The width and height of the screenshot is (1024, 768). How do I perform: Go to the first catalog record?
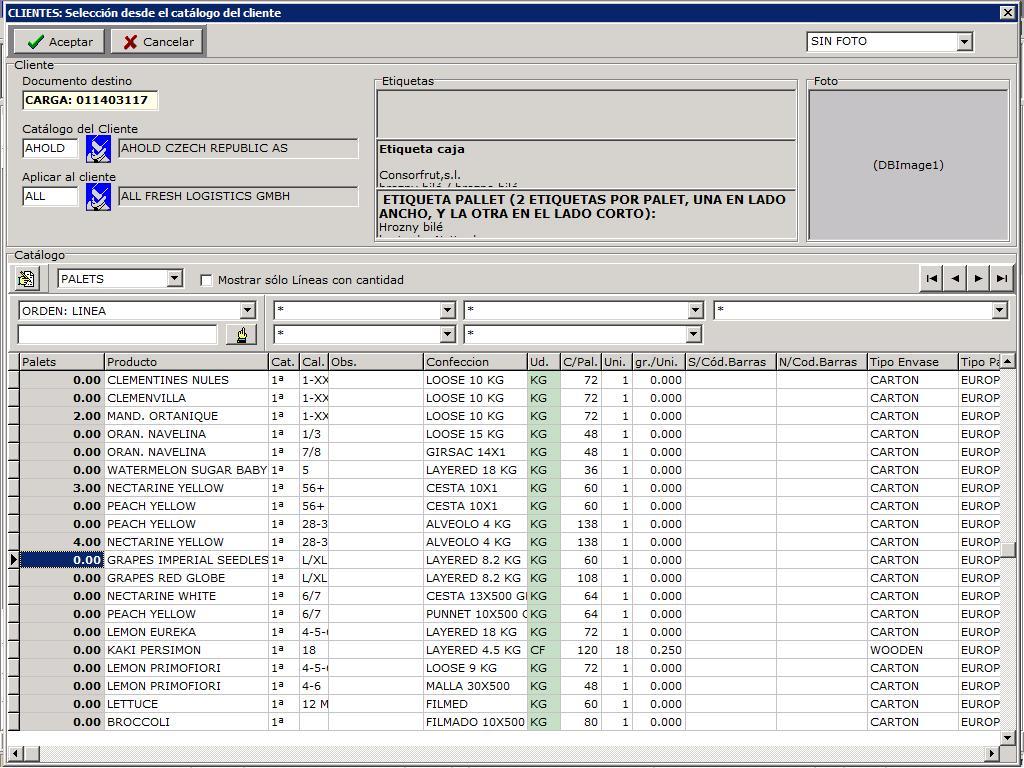(932, 279)
